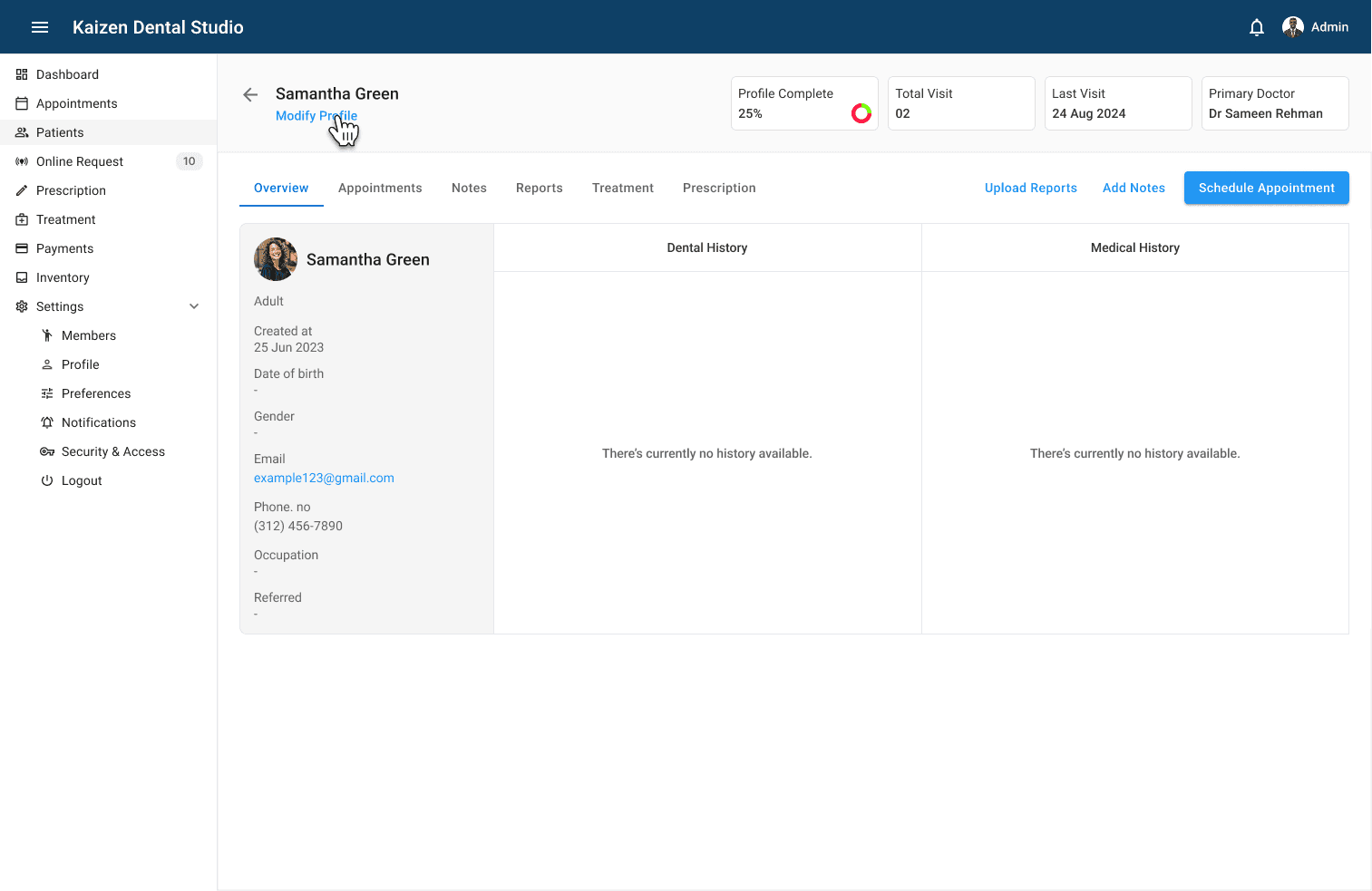
Task: Open the Dashboard sidebar icon
Action: pos(21,74)
